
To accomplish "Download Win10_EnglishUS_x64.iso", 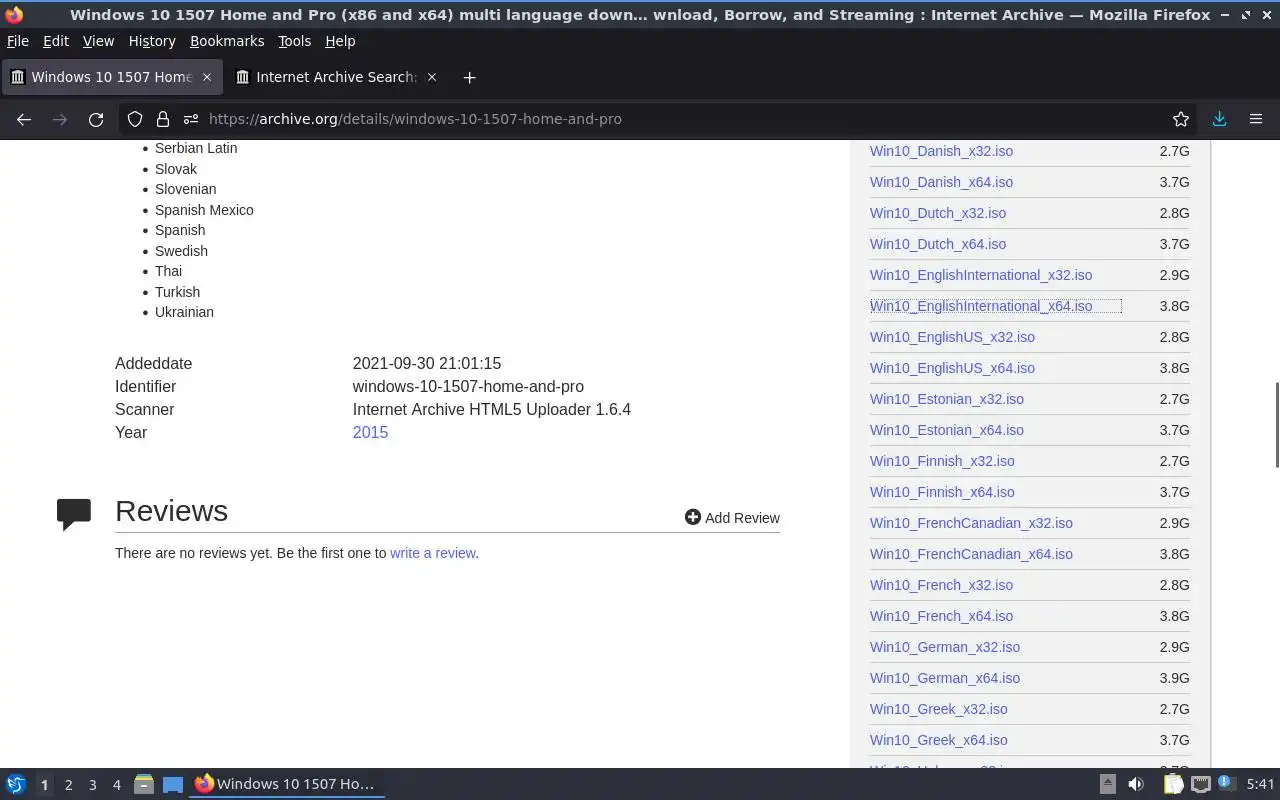I will (952, 368).
